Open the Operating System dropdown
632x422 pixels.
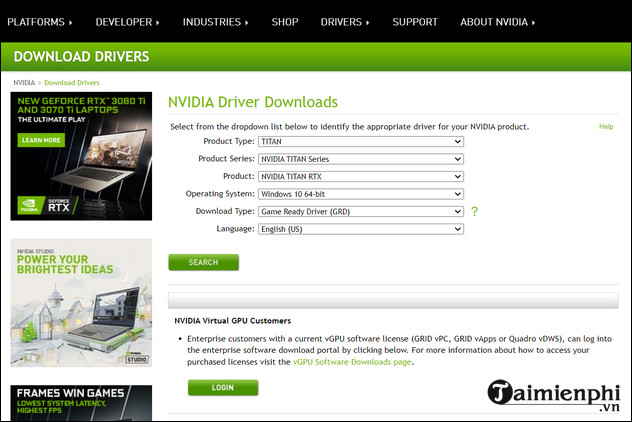pos(361,194)
